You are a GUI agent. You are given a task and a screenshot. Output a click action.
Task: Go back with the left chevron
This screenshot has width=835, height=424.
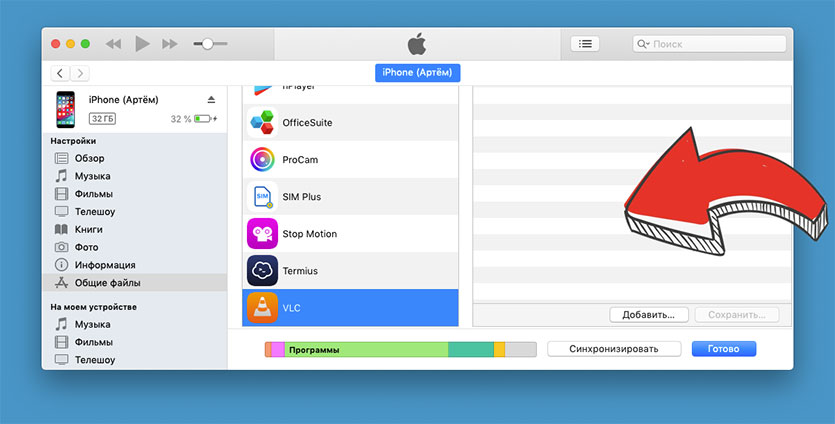(60, 73)
